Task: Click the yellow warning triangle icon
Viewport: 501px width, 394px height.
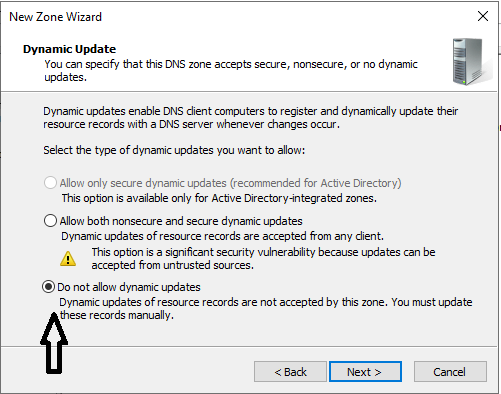Action: [x=68, y=259]
